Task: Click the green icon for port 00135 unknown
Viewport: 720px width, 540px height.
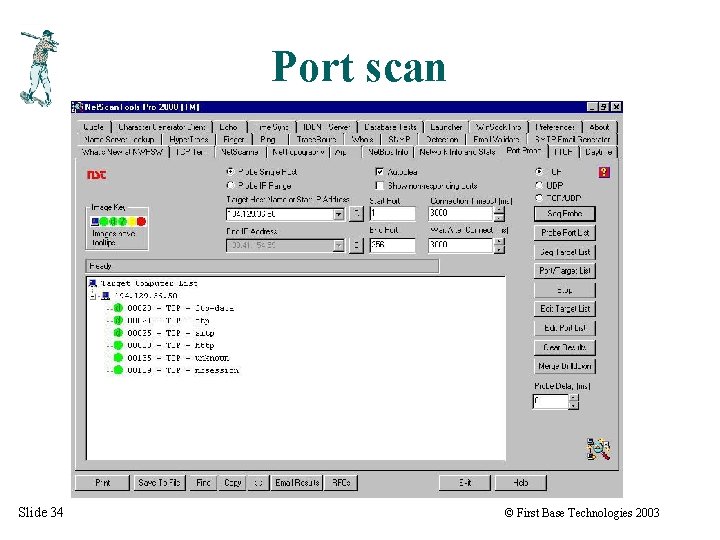Action: click(118, 358)
